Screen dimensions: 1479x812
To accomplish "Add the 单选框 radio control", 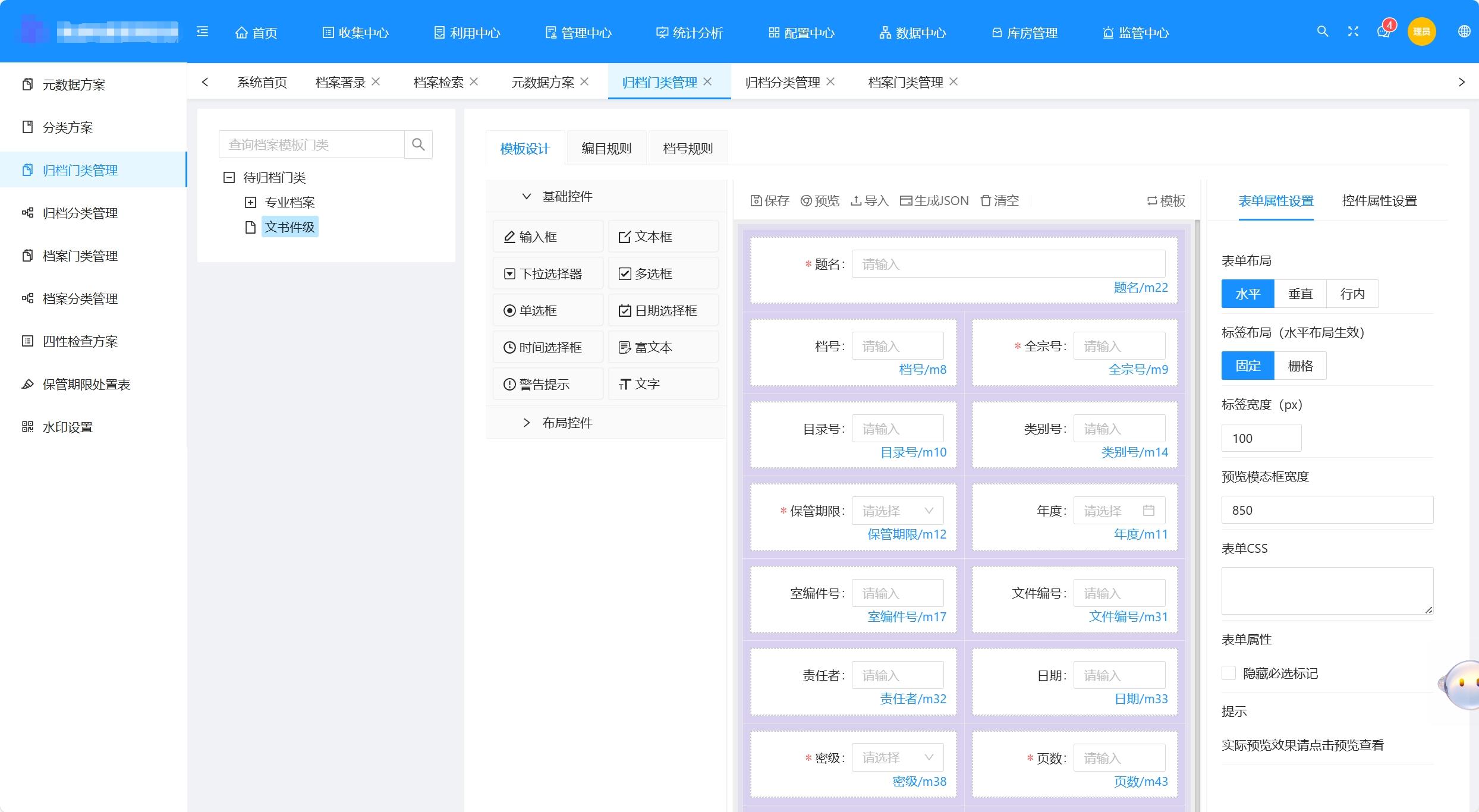I will [548, 310].
